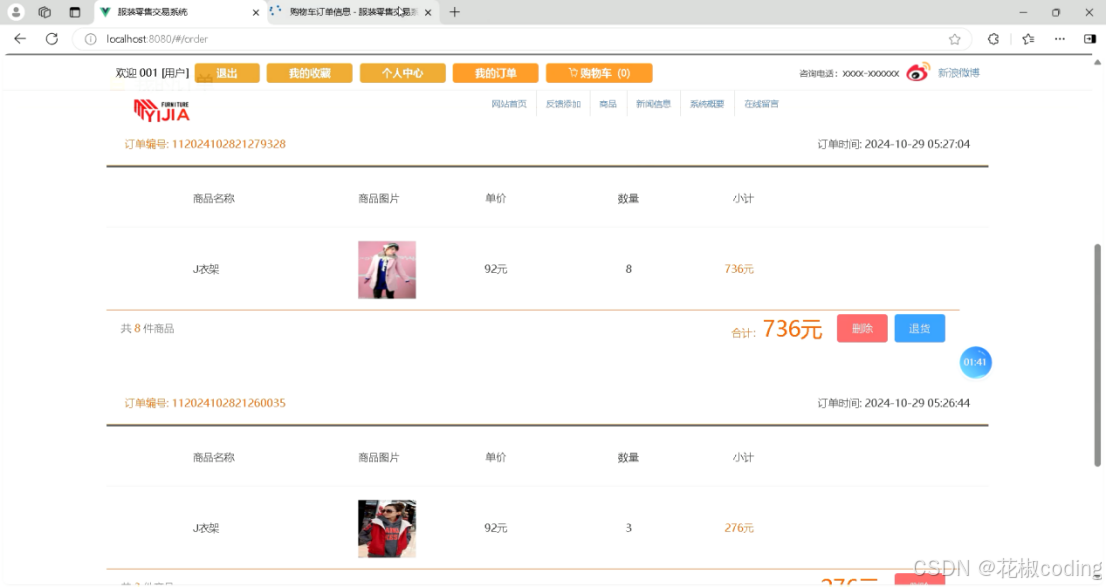Select order number 112024102821279328
Screen dimensions: 1106x588
click(x=229, y=144)
